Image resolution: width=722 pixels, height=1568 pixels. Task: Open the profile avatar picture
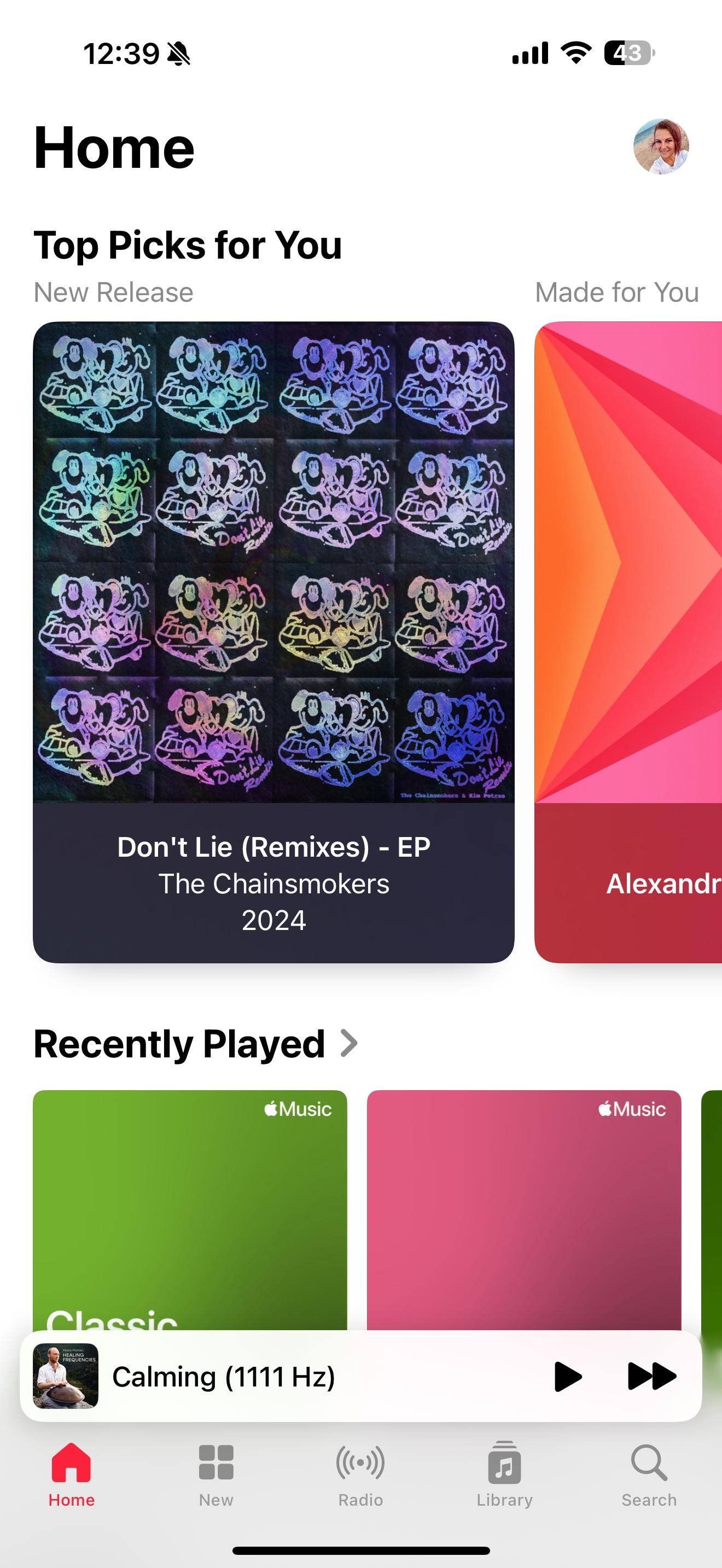tap(661, 147)
